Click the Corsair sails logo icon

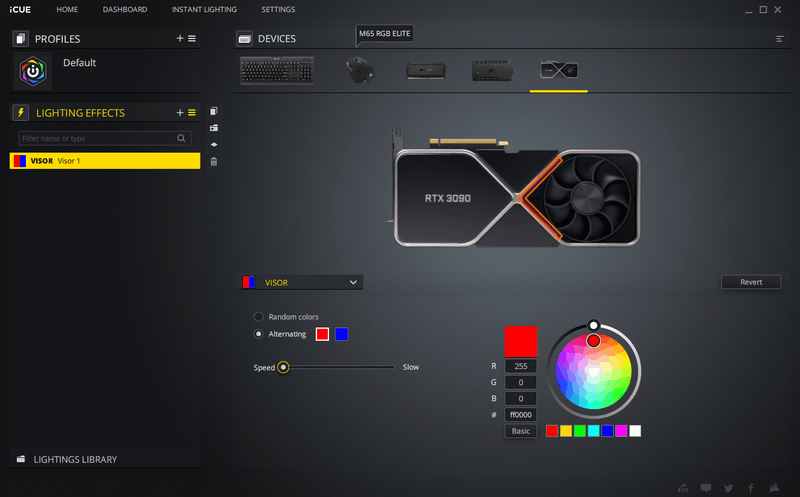coord(774,488)
